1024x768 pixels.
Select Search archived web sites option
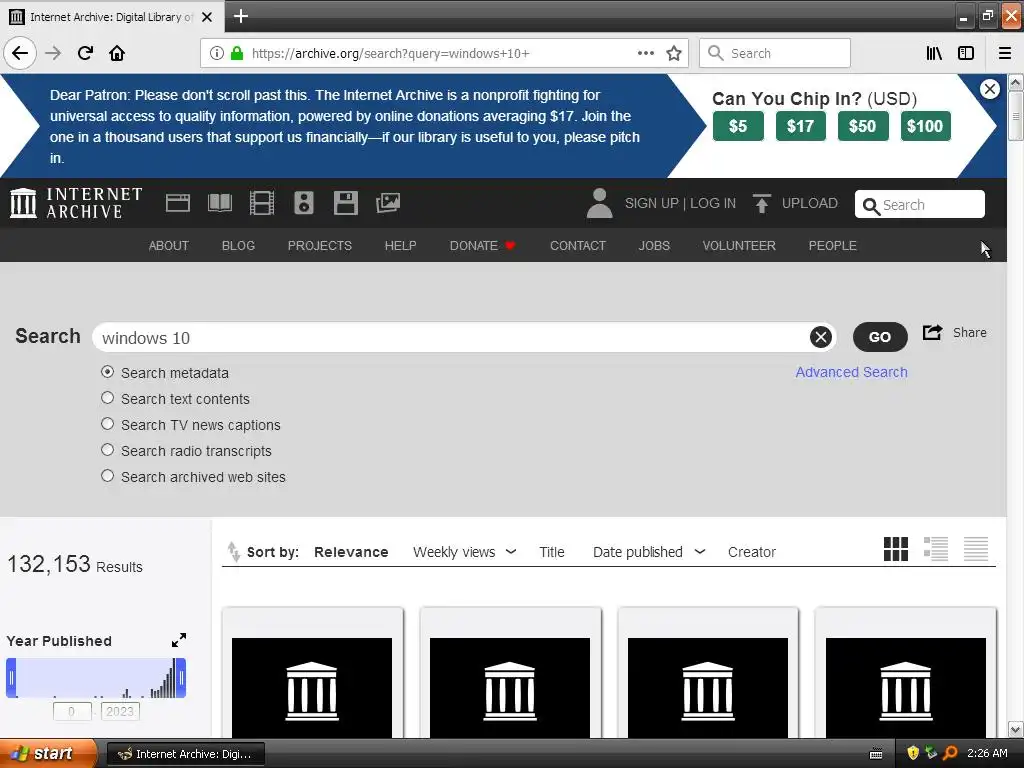pyautogui.click(x=107, y=476)
